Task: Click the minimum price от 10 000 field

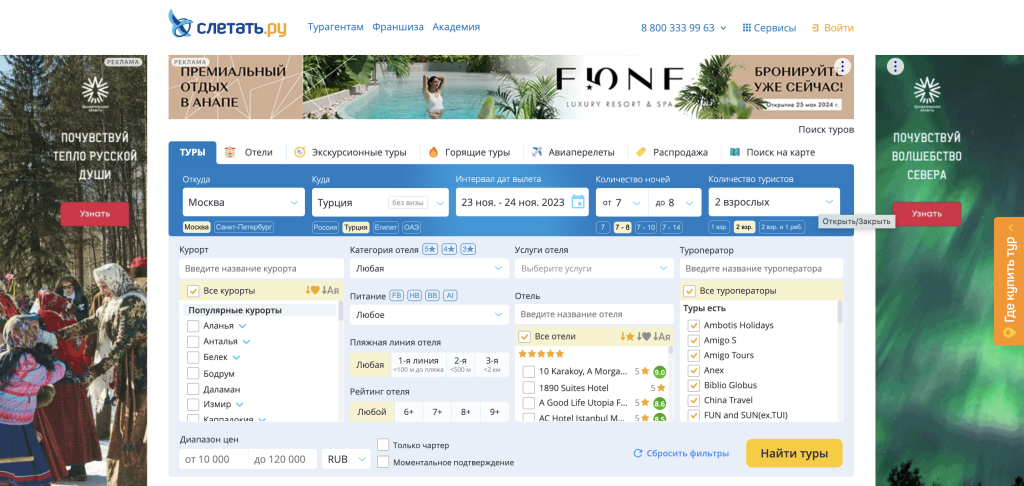Action: point(214,459)
